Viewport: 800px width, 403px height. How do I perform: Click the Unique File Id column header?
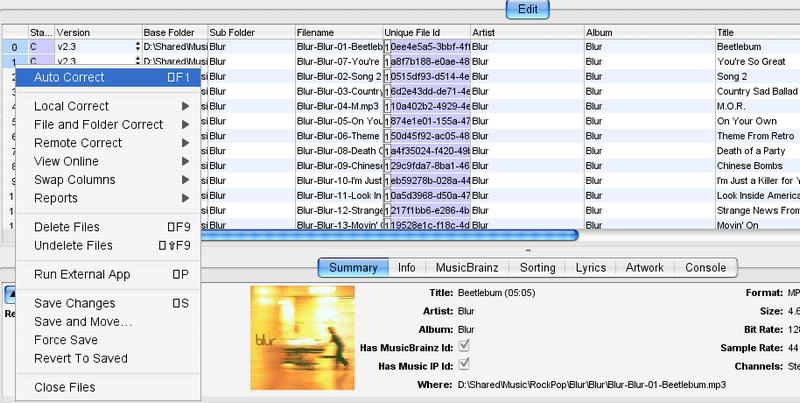427,33
